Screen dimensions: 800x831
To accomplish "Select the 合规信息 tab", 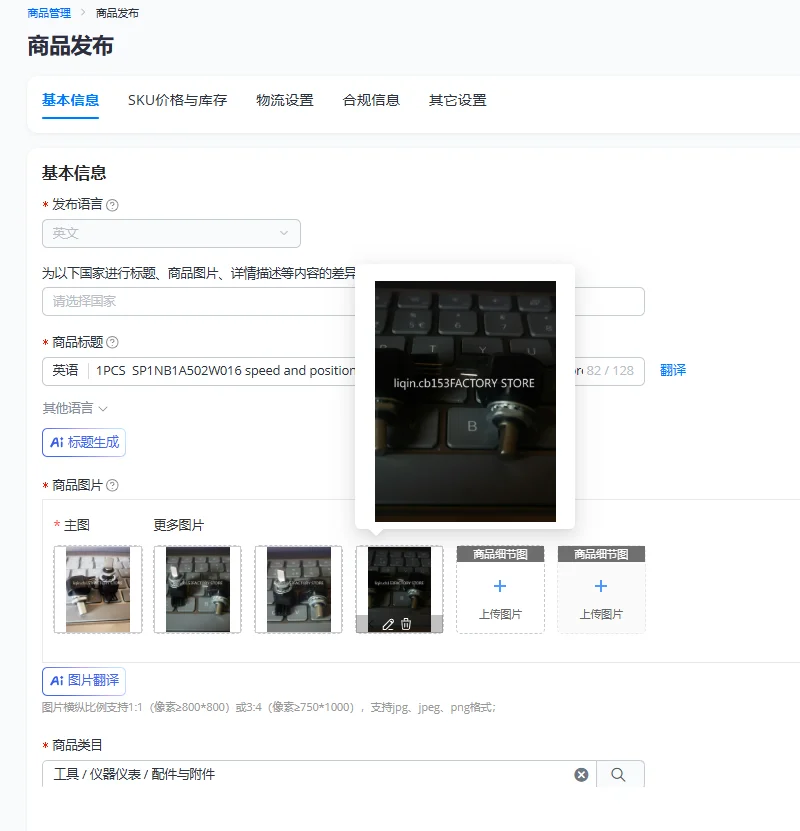I will pyautogui.click(x=371, y=100).
